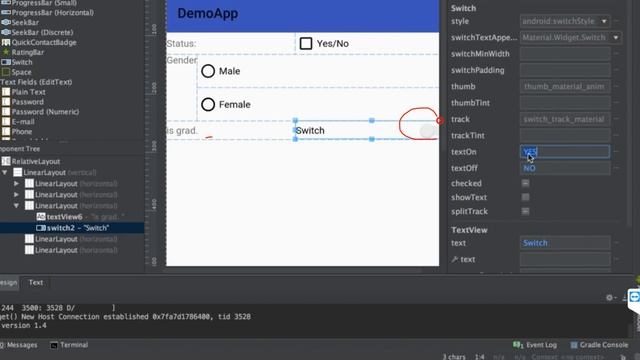Open the Event Log panel

tap(535, 345)
